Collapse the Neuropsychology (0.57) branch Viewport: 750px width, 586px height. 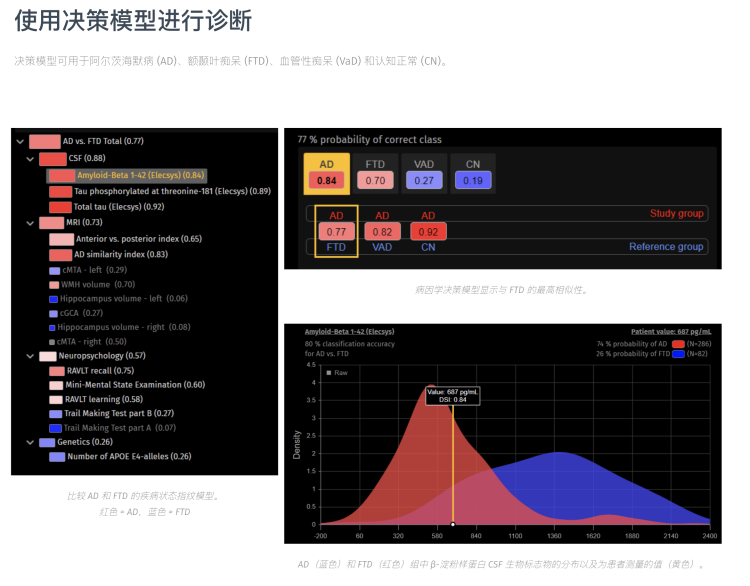point(30,356)
